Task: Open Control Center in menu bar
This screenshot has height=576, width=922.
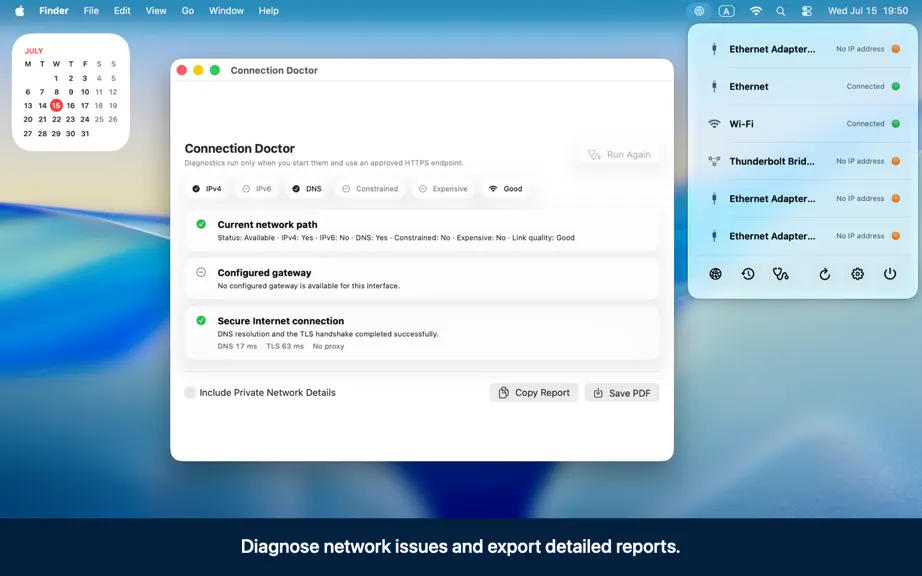Action: click(807, 11)
